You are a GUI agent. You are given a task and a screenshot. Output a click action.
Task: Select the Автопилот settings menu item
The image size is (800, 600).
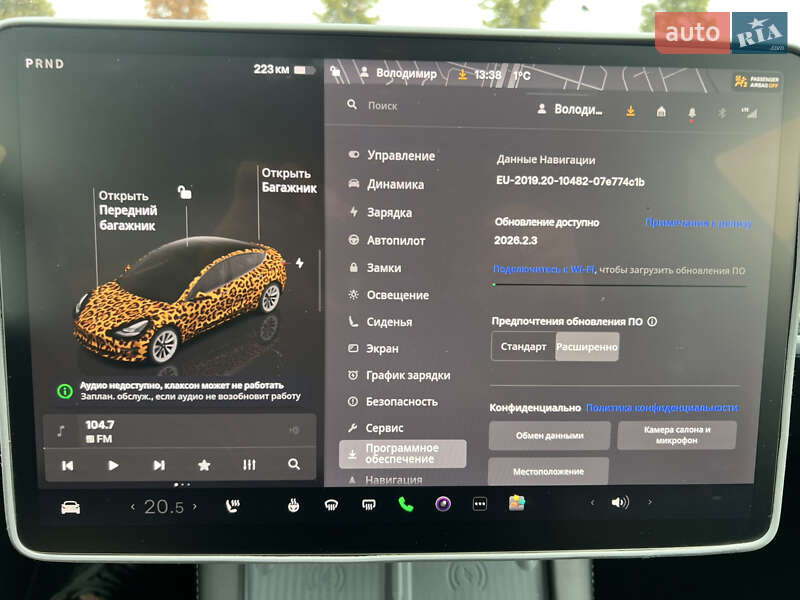[x=396, y=240]
